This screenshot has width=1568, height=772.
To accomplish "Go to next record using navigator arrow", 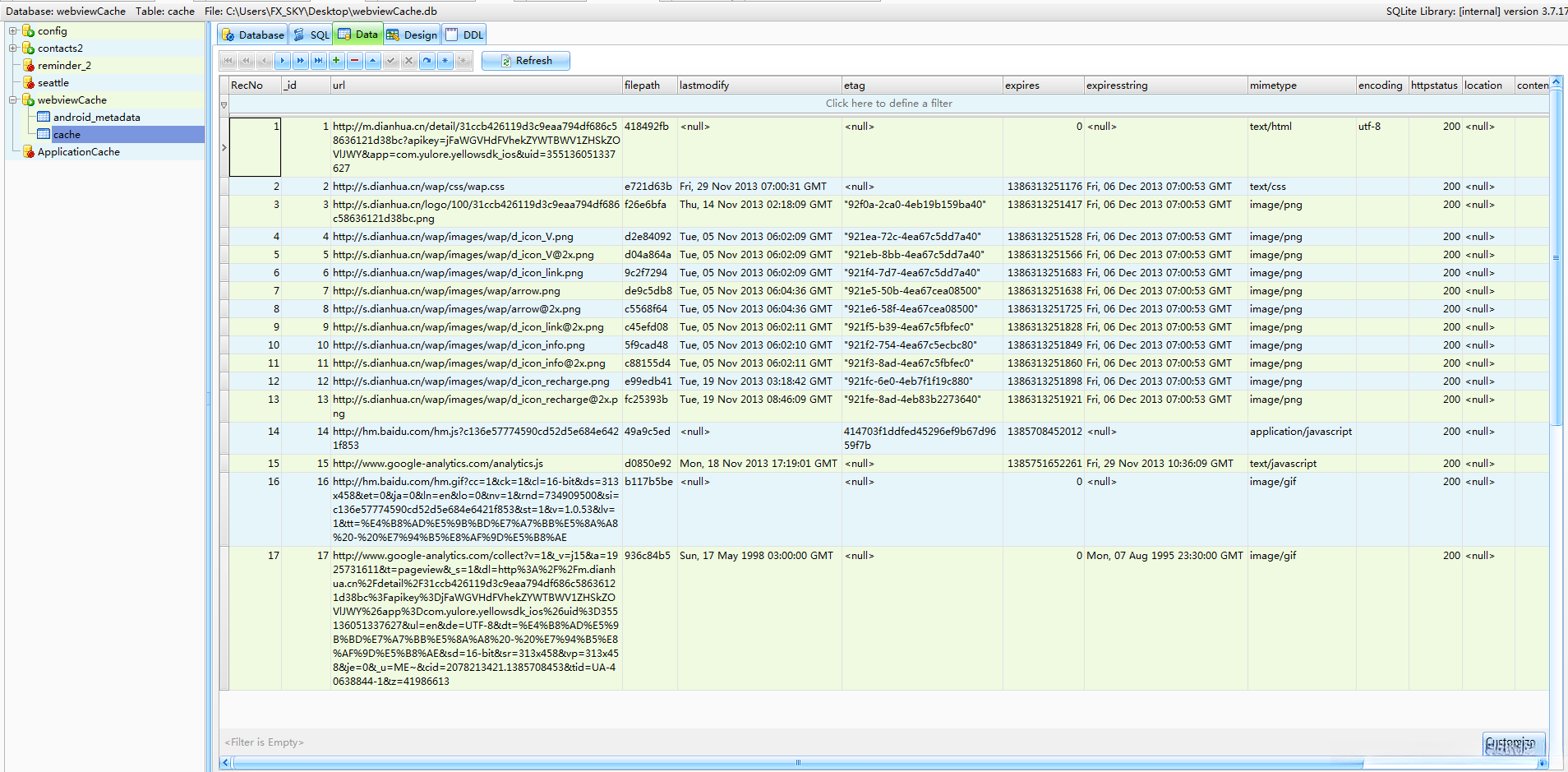I will coord(282,61).
